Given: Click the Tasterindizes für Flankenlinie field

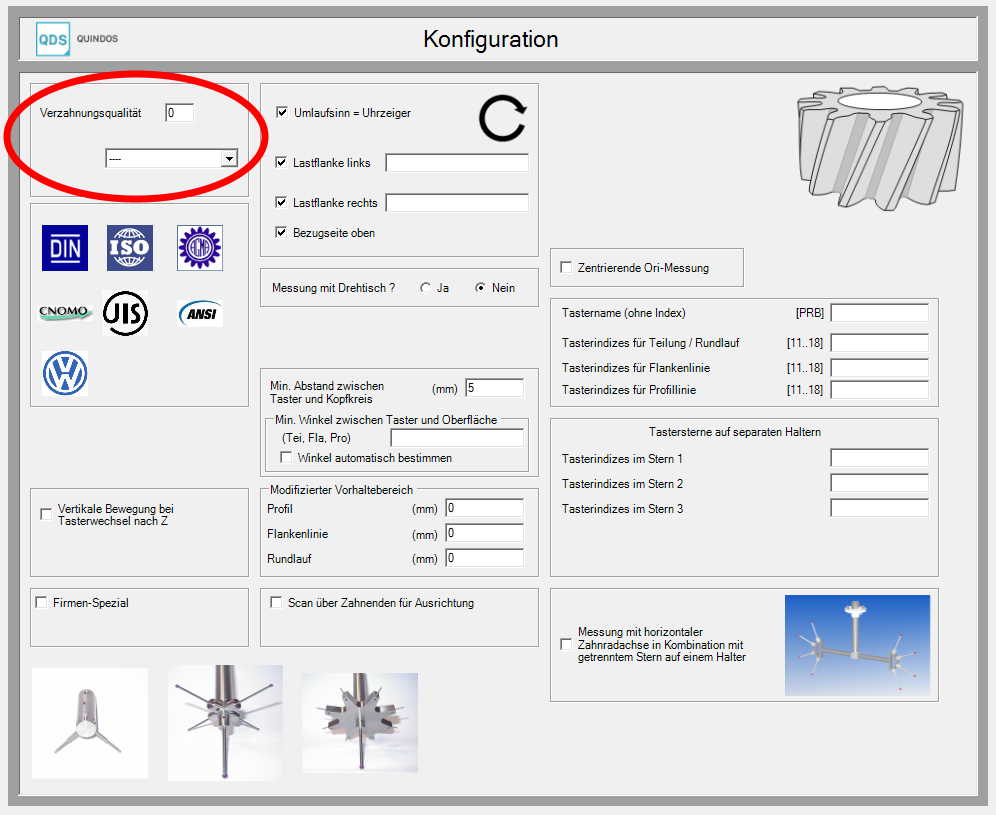Looking at the screenshot, I should 880,368.
